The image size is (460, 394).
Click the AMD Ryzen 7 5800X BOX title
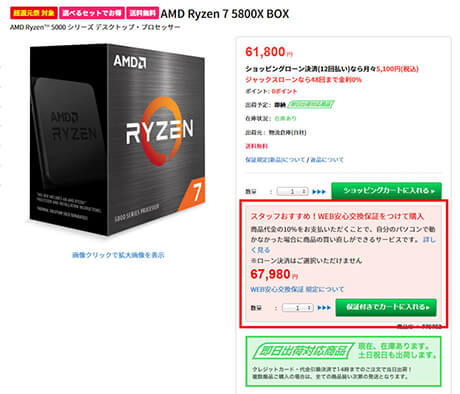(x=225, y=14)
